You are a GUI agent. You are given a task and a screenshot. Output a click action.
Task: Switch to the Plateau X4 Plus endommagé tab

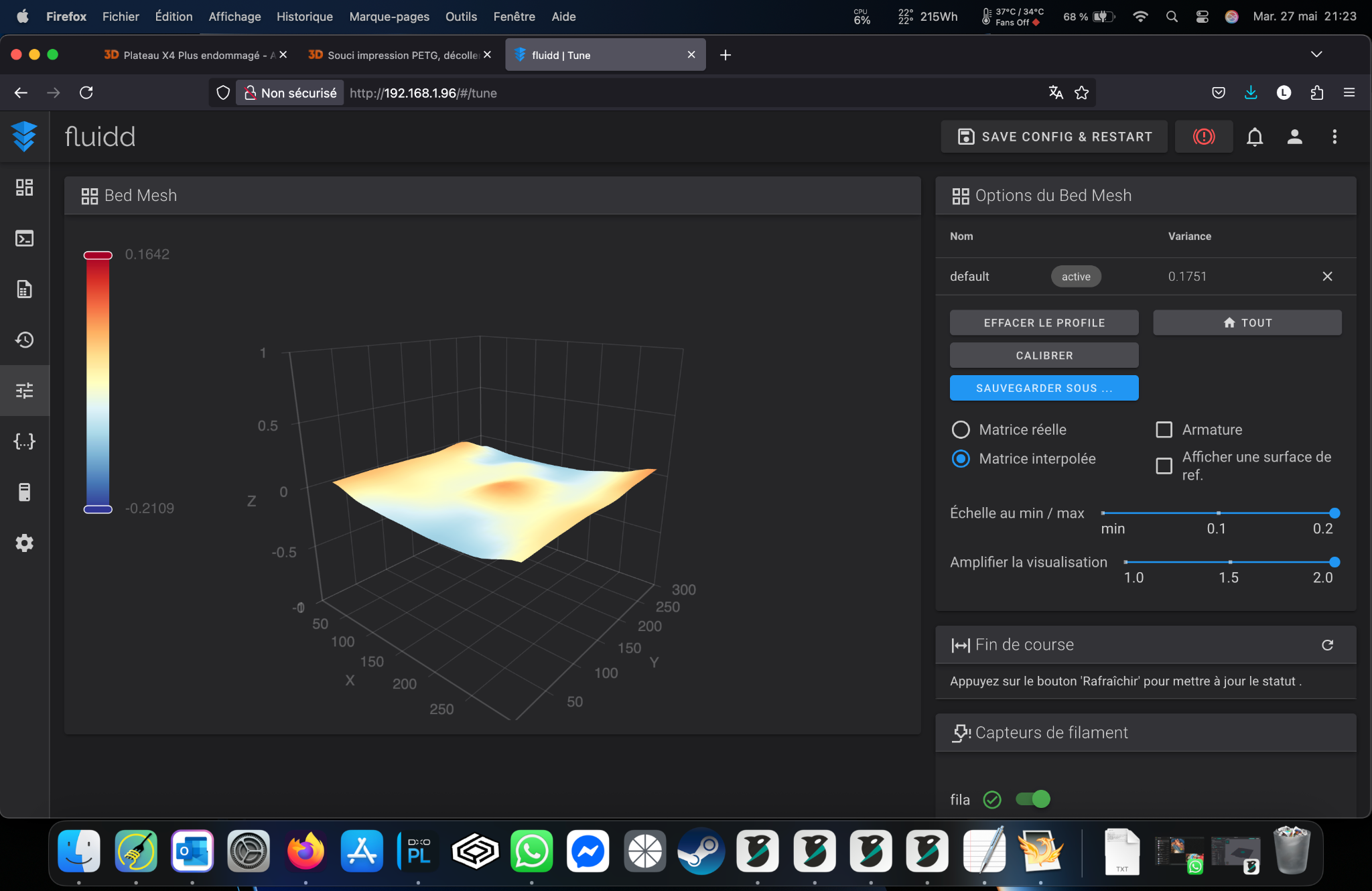[191, 55]
